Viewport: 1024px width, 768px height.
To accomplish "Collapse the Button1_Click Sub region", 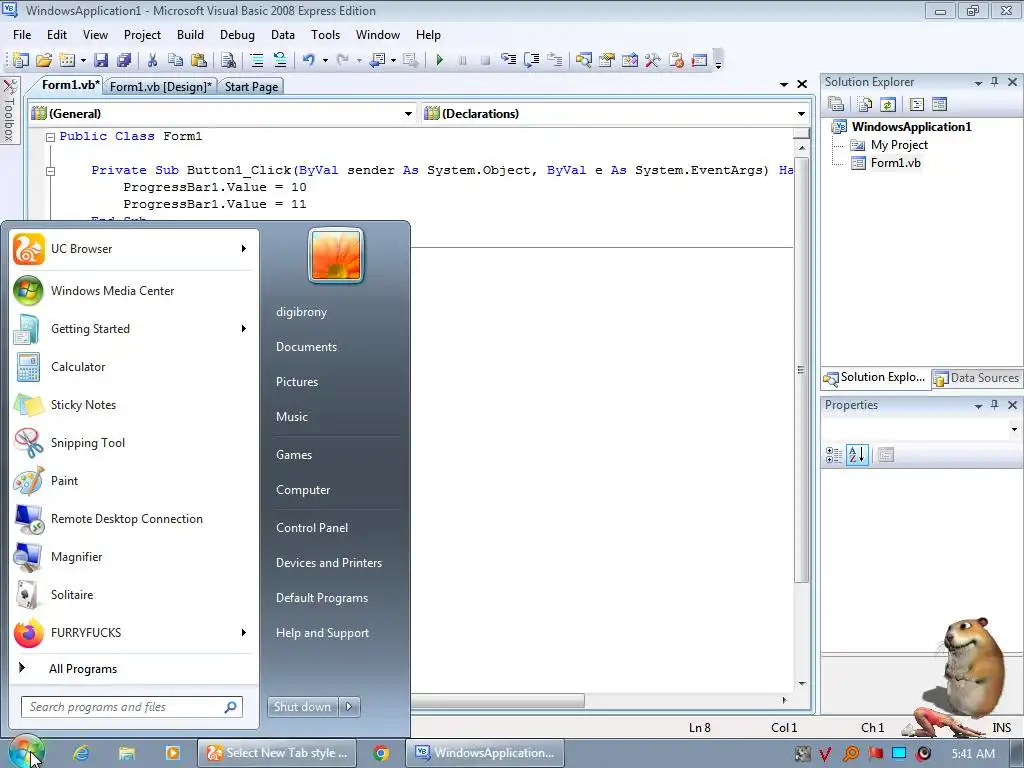I will pyautogui.click(x=50, y=170).
